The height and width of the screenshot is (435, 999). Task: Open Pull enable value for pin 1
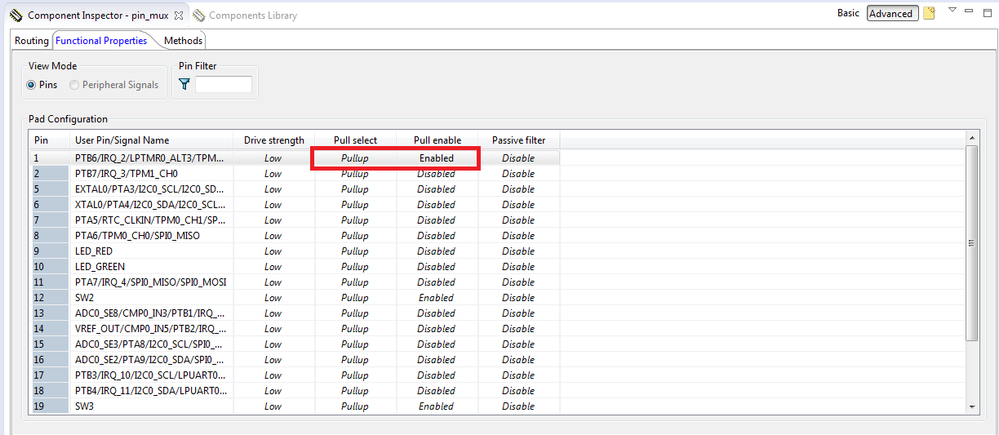436,158
